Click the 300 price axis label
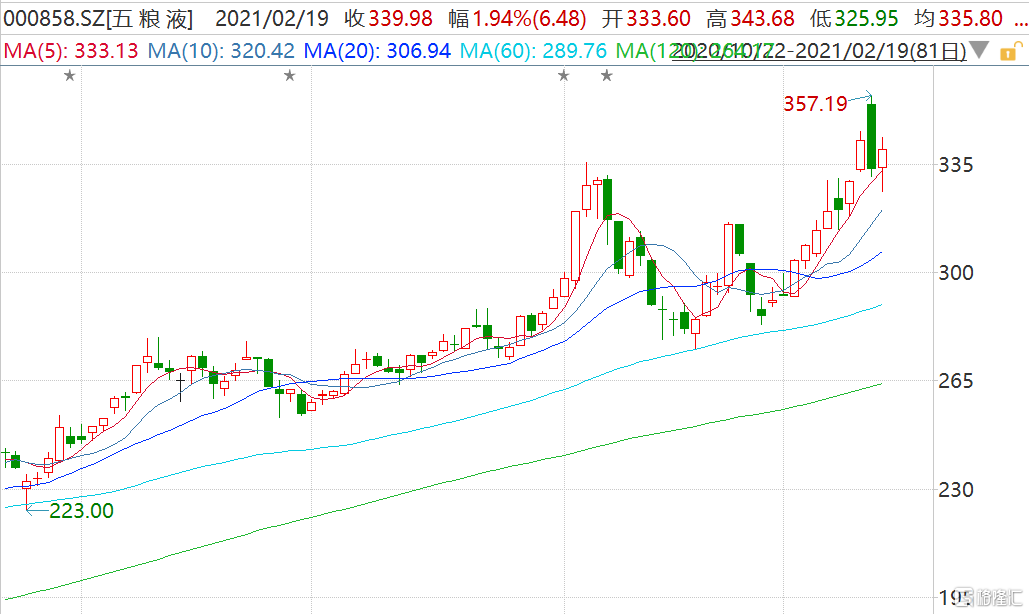1029x614 pixels. (956, 273)
